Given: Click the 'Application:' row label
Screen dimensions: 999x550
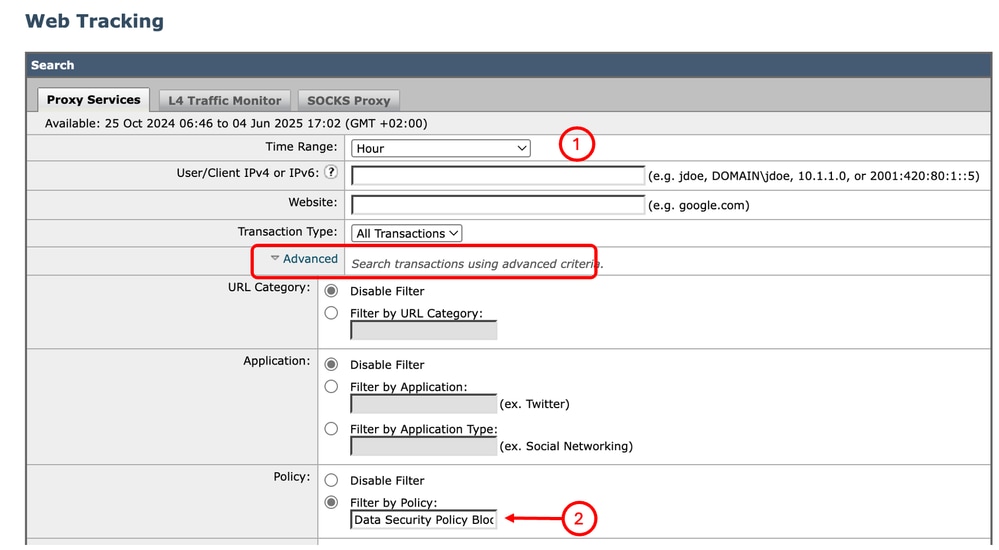Looking at the screenshot, I should (277, 361).
